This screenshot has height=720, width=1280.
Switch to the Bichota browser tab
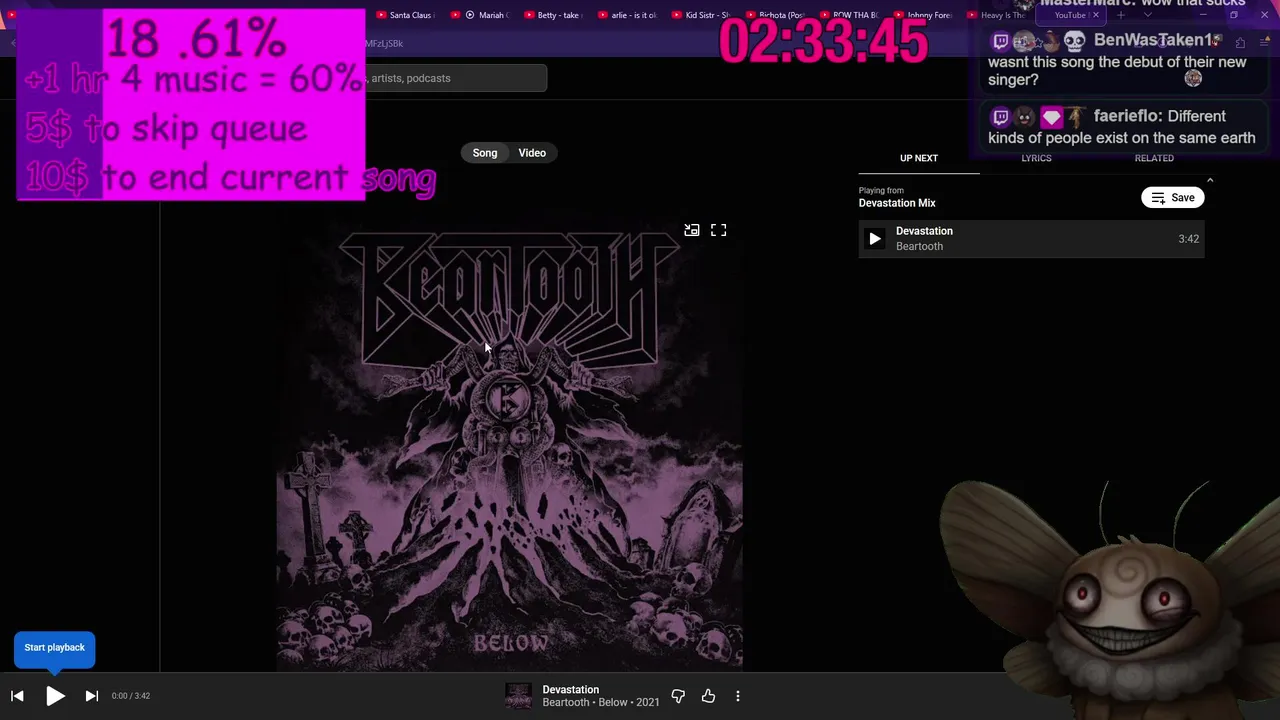(778, 15)
